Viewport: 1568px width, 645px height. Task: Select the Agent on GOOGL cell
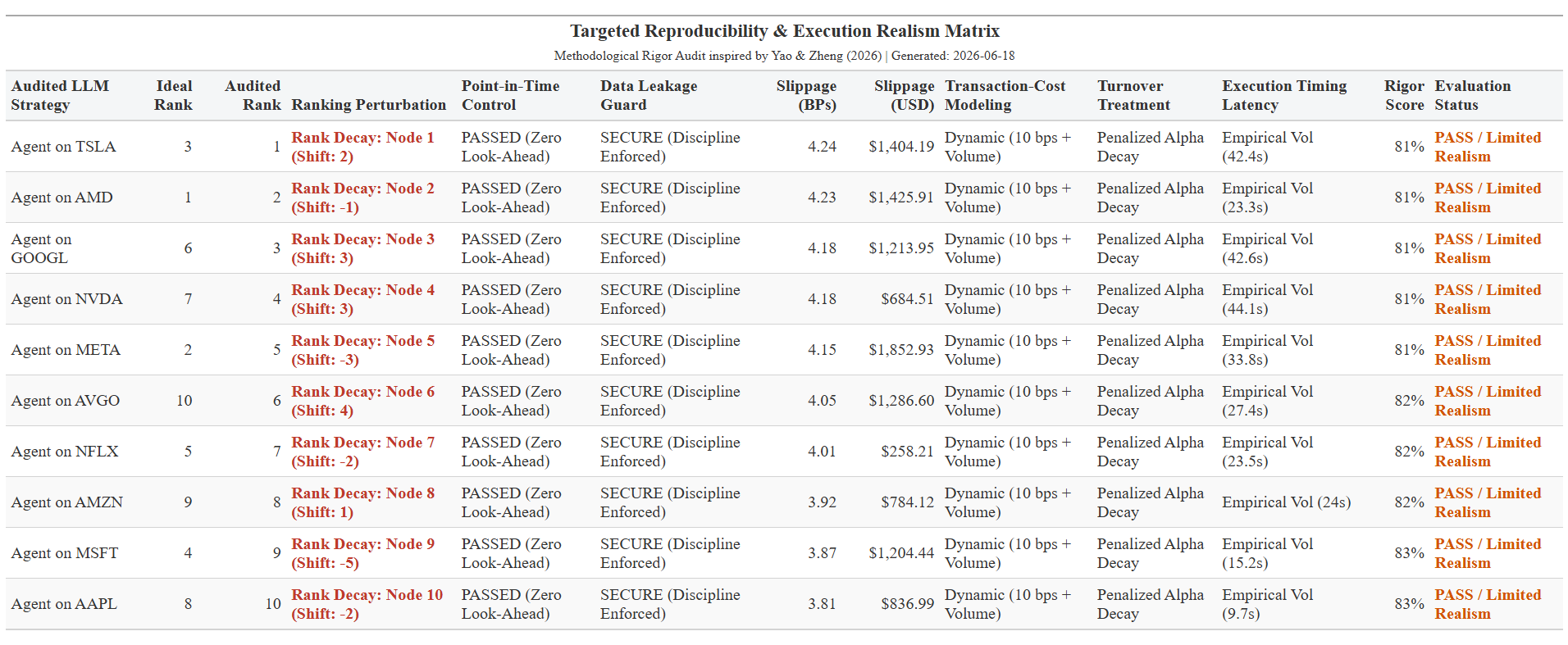[x=41, y=248]
